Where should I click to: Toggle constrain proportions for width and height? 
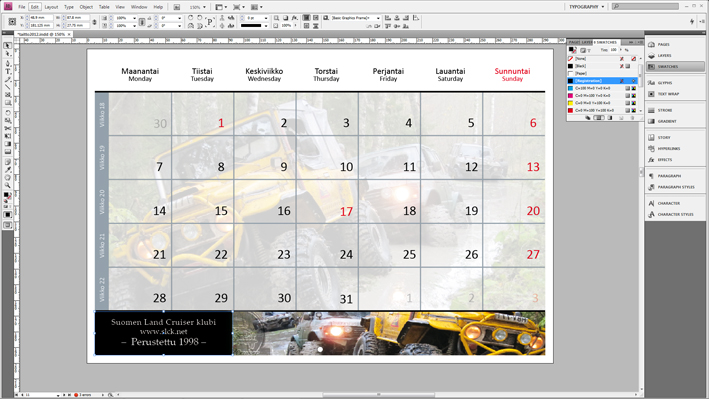click(x=94, y=22)
